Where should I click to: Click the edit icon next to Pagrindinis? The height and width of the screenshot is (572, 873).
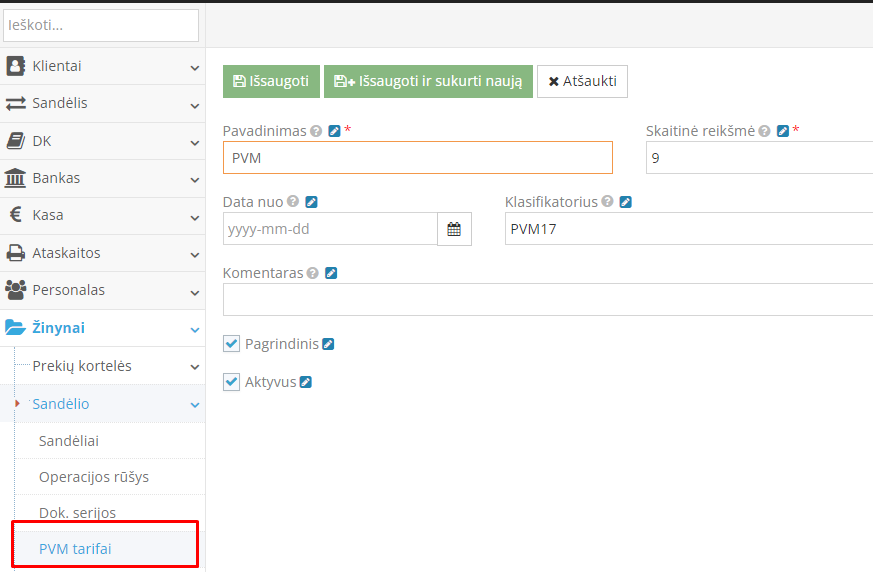coord(328,344)
